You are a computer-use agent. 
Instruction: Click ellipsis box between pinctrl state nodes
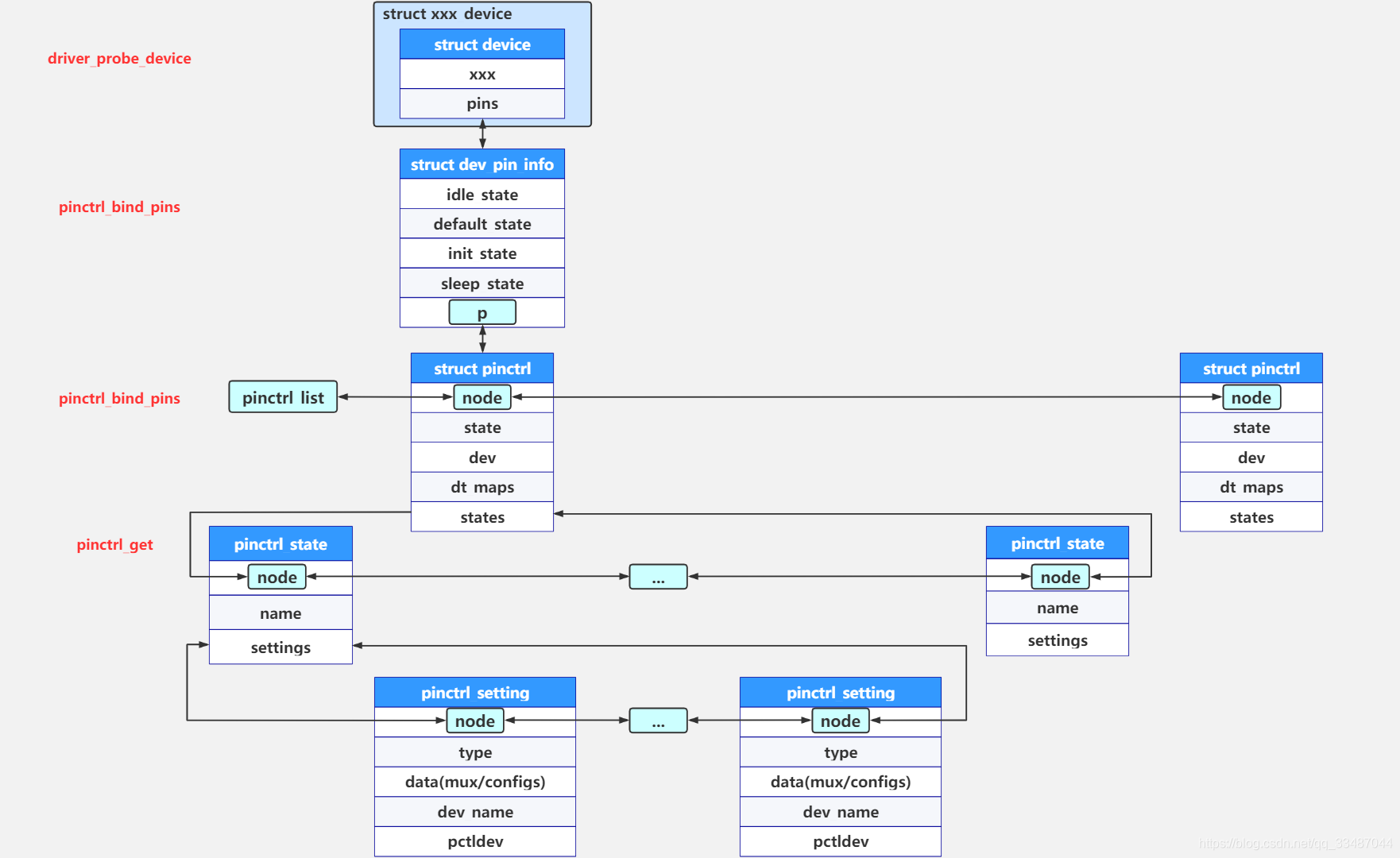pyautogui.click(x=658, y=578)
